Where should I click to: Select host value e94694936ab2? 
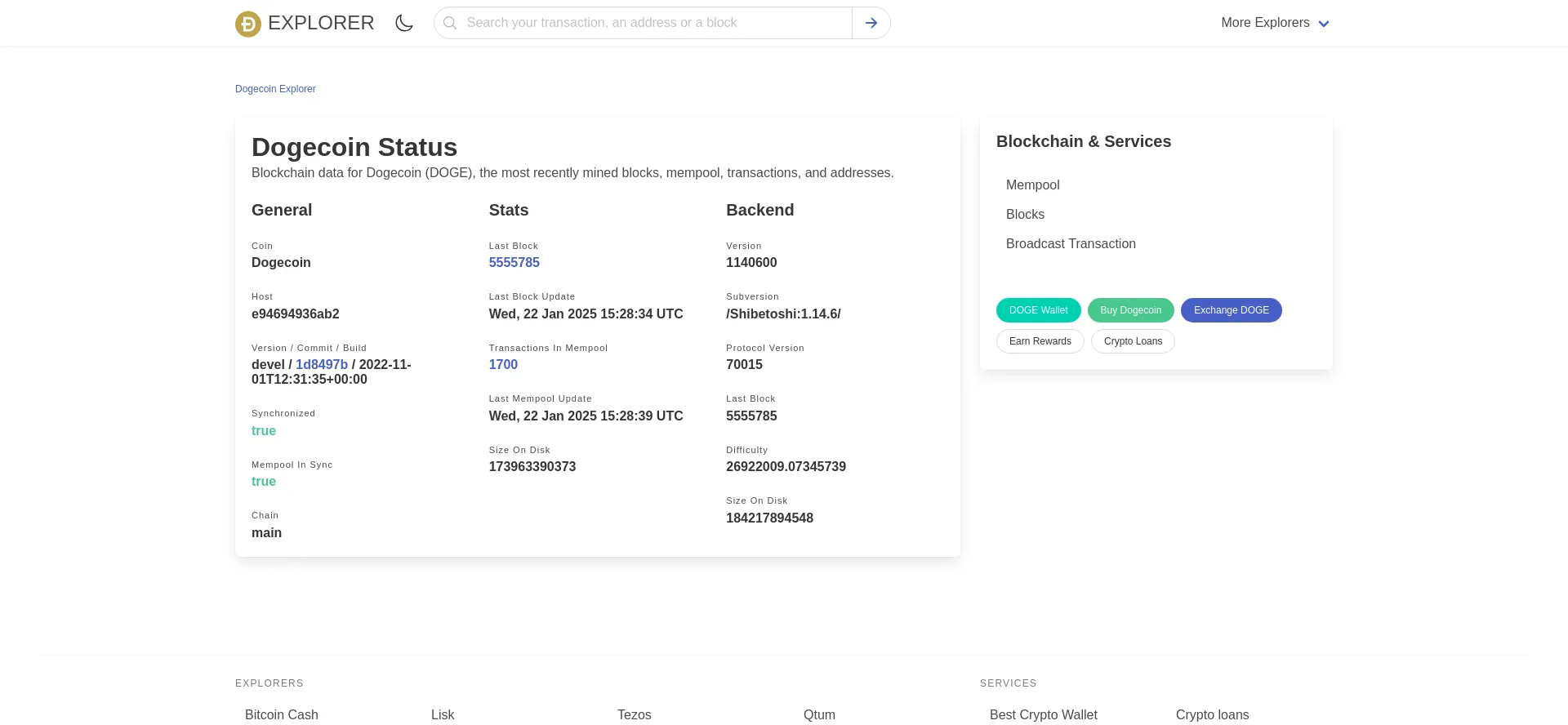pos(296,314)
